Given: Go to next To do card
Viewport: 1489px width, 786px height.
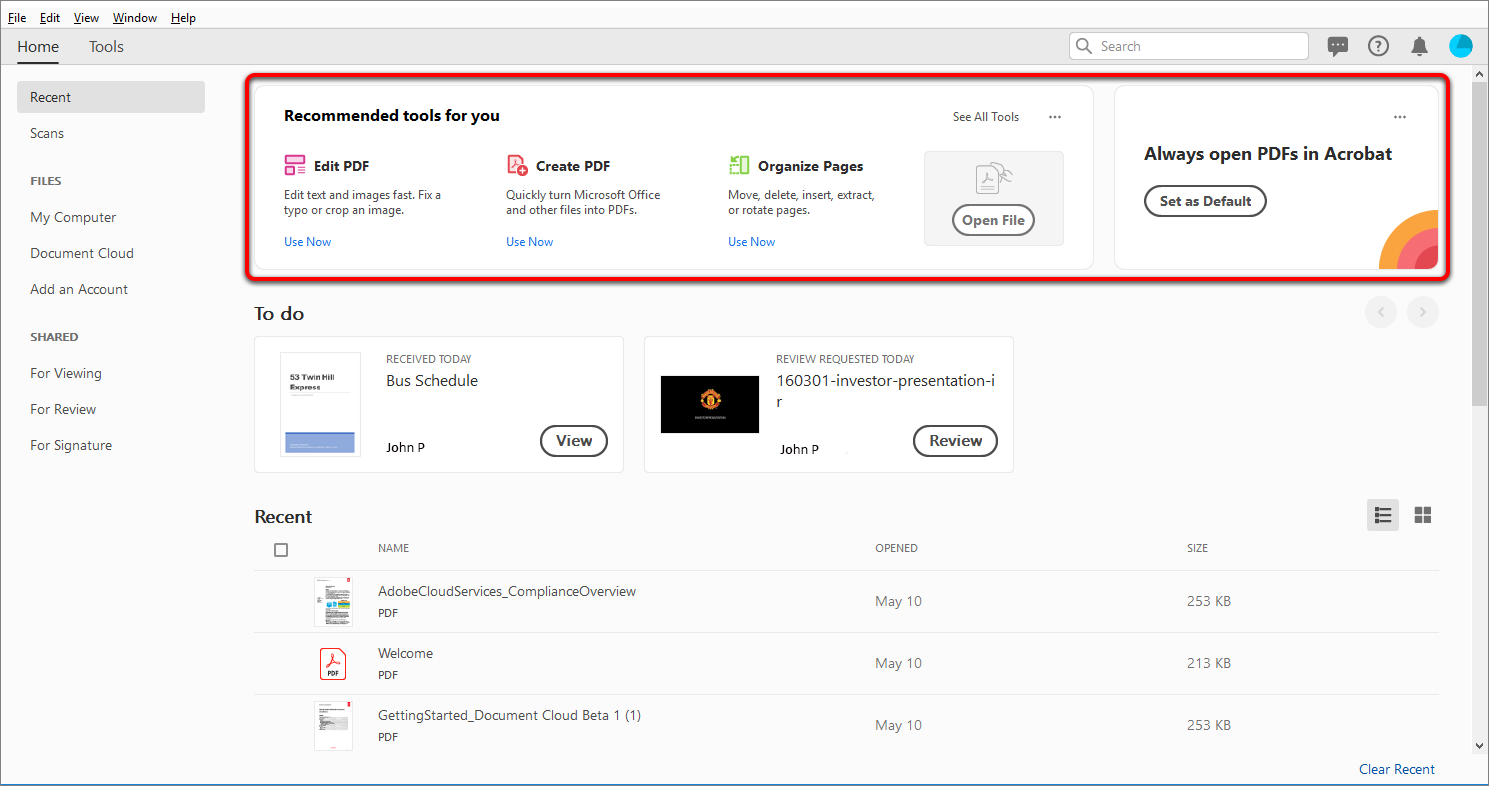Looking at the screenshot, I should click(1423, 313).
